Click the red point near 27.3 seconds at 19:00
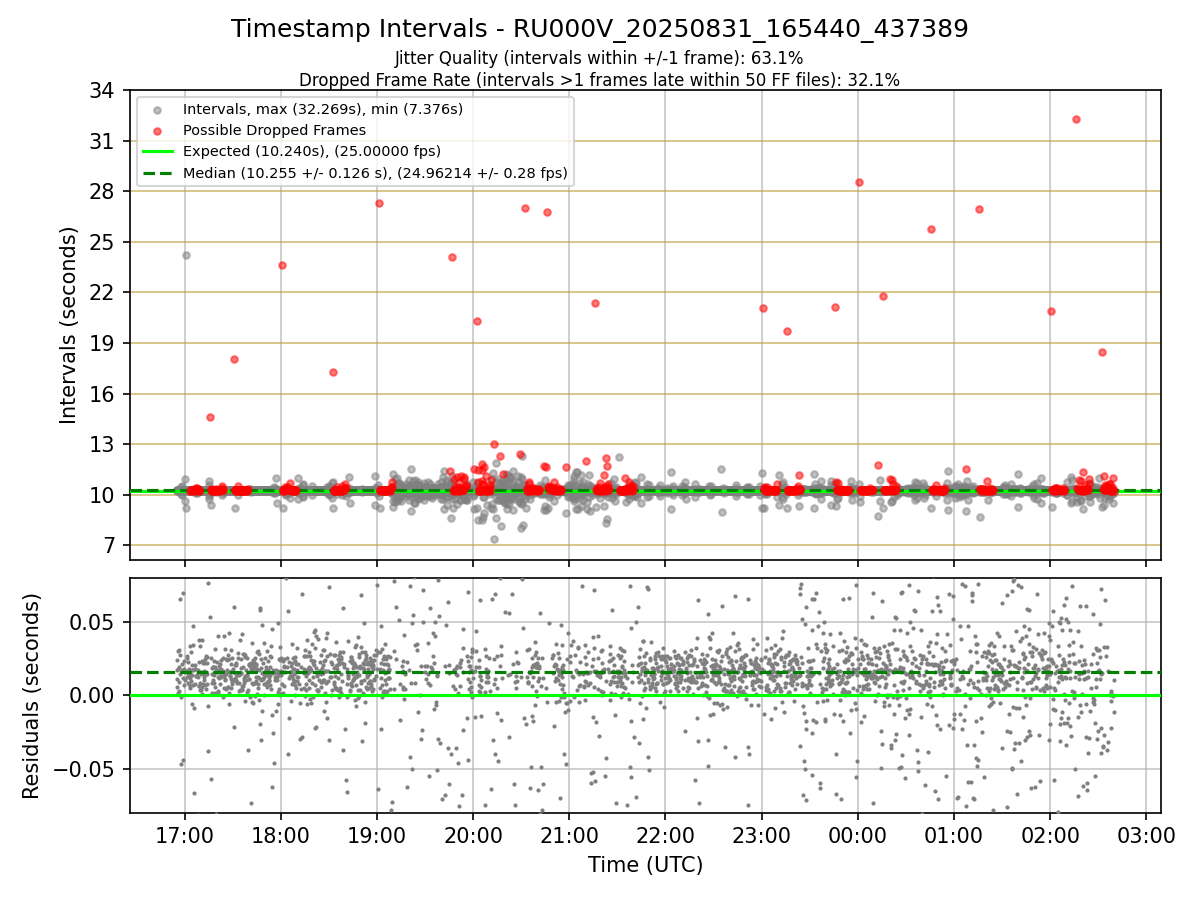Viewport: 1200px width, 900px height. click(x=379, y=203)
